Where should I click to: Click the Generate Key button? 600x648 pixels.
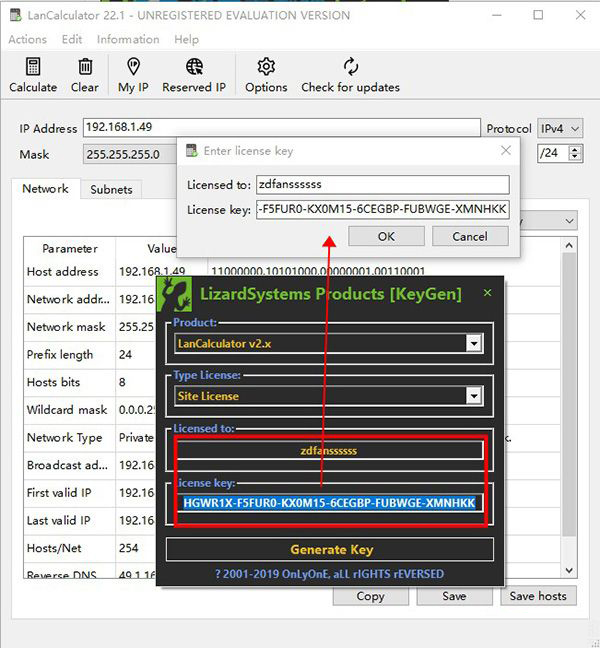pyautogui.click(x=330, y=550)
